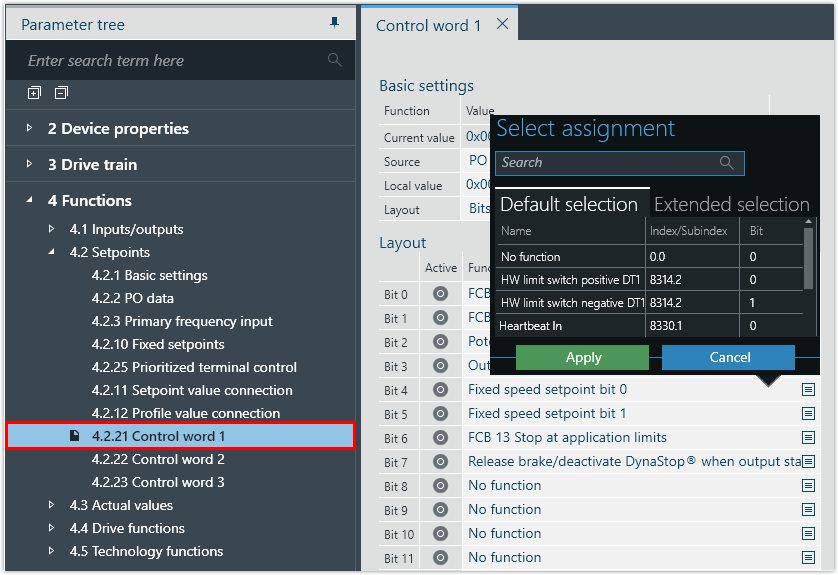This screenshot has height=575, width=838.
Task: Open assignment list icon for Bit 11 row
Action: pos(808,558)
